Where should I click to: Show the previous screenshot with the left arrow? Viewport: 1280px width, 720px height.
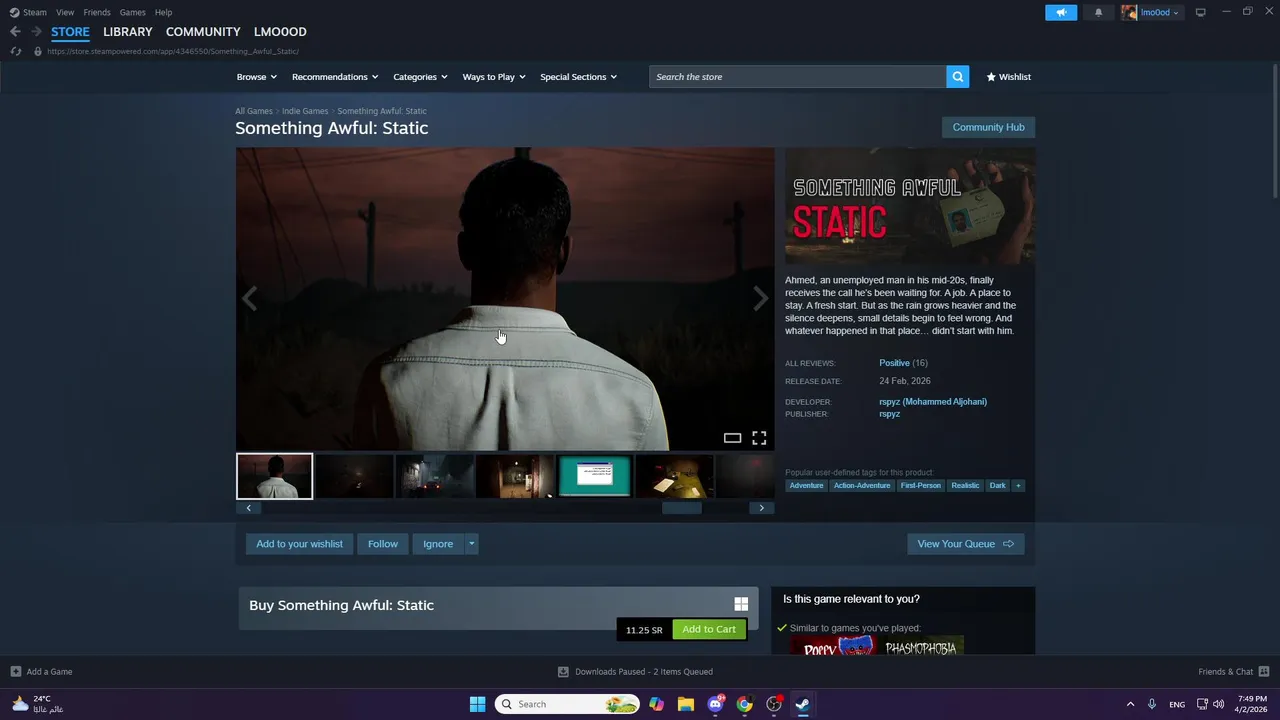pyautogui.click(x=249, y=298)
